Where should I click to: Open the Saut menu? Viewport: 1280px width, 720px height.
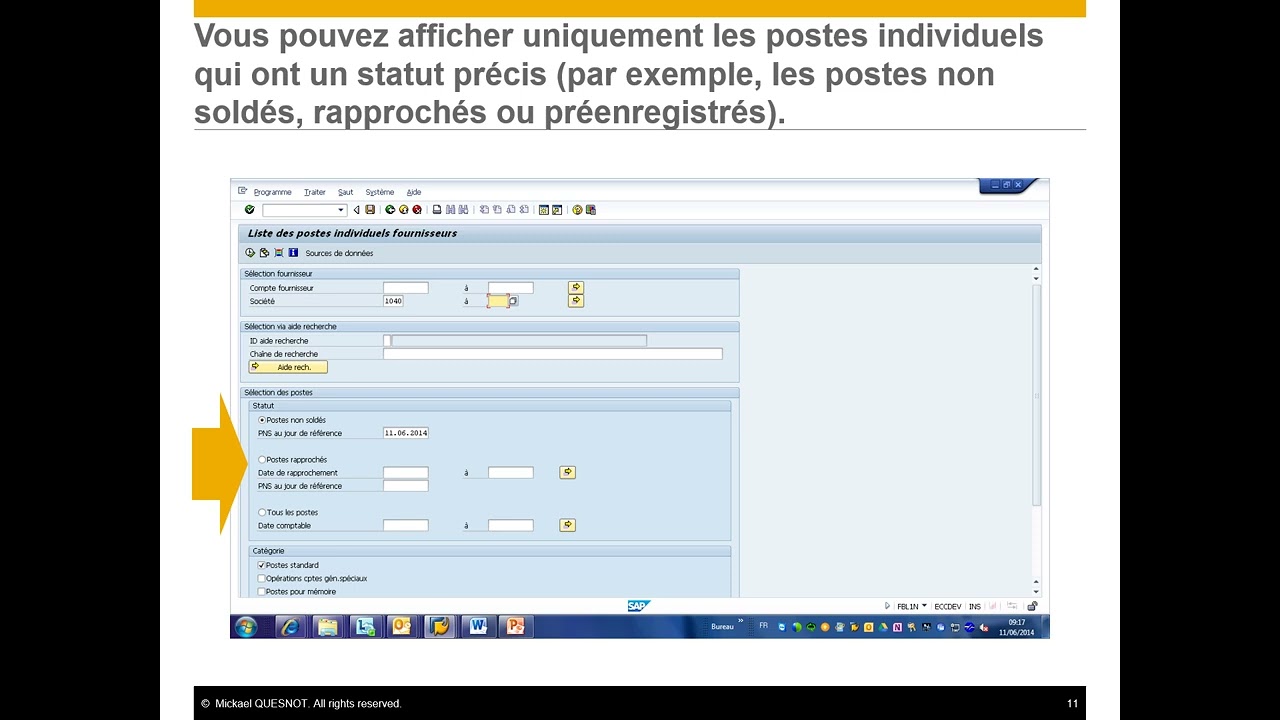pos(345,192)
